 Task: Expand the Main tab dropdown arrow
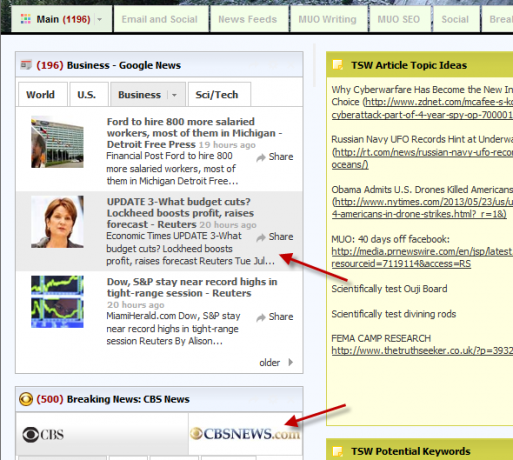(100, 20)
